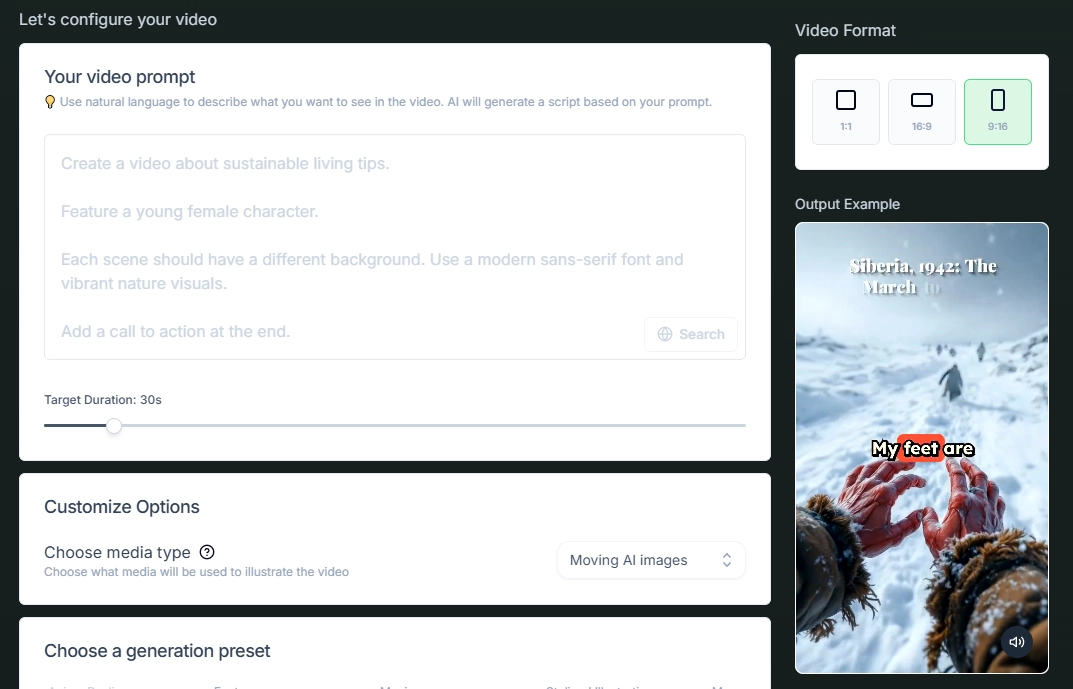Click the Video Format panel title
The image size is (1073, 689).
845,31
